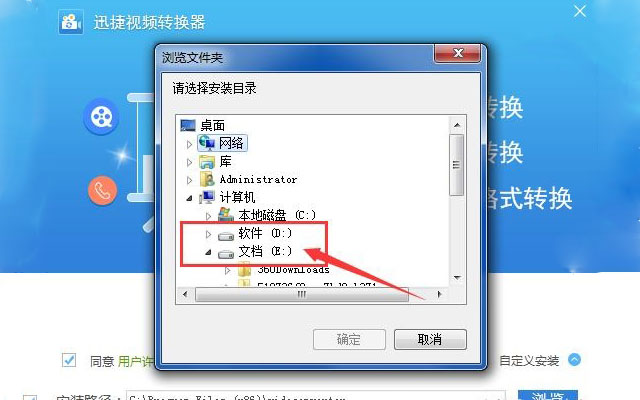Screen dimensions: 640x400
Task: Expand the 网络 tree node
Action: 189,144
